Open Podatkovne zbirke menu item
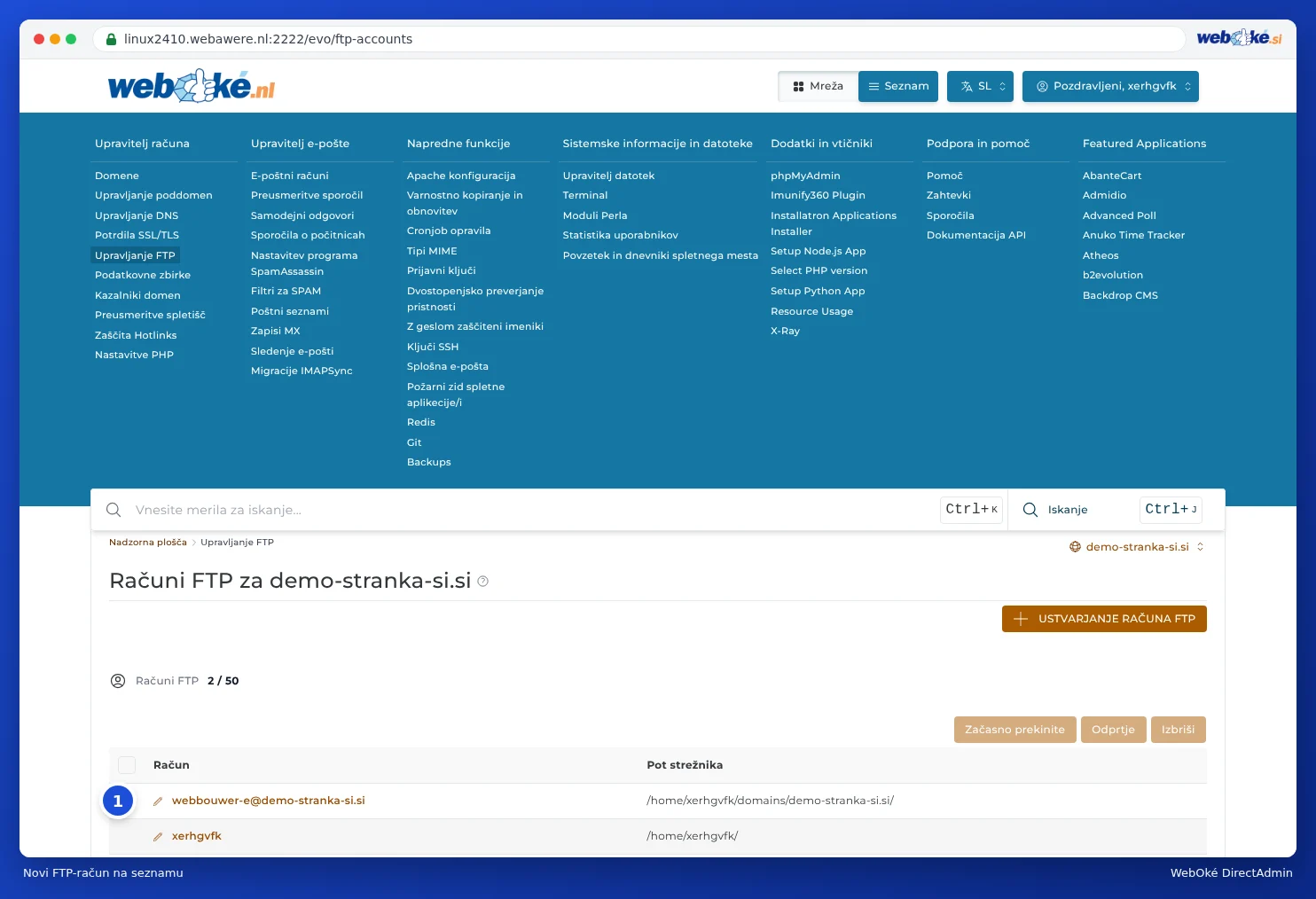Image resolution: width=1316 pixels, height=899 pixels. click(x=143, y=275)
